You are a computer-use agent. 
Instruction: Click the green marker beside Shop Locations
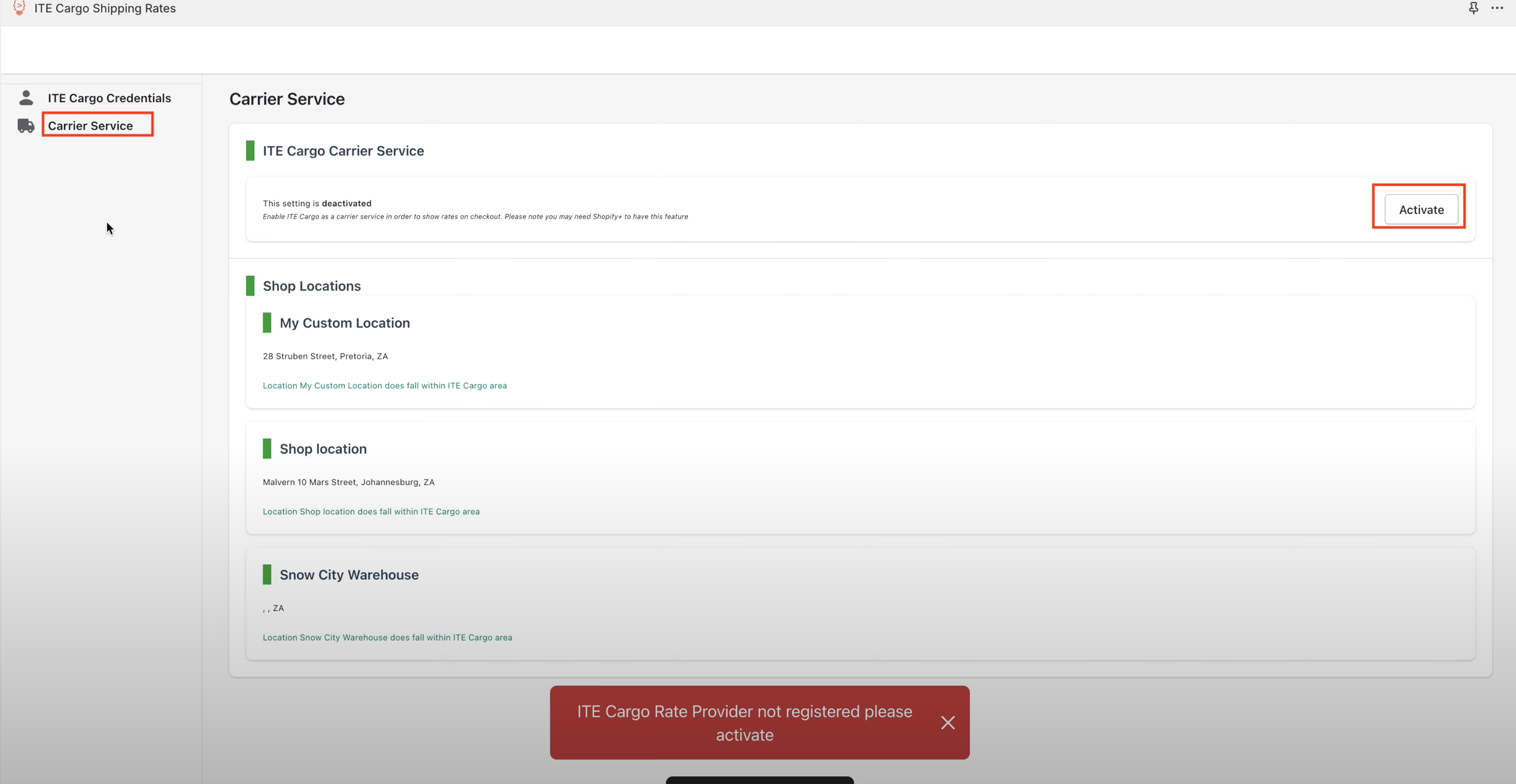point(250,286)
